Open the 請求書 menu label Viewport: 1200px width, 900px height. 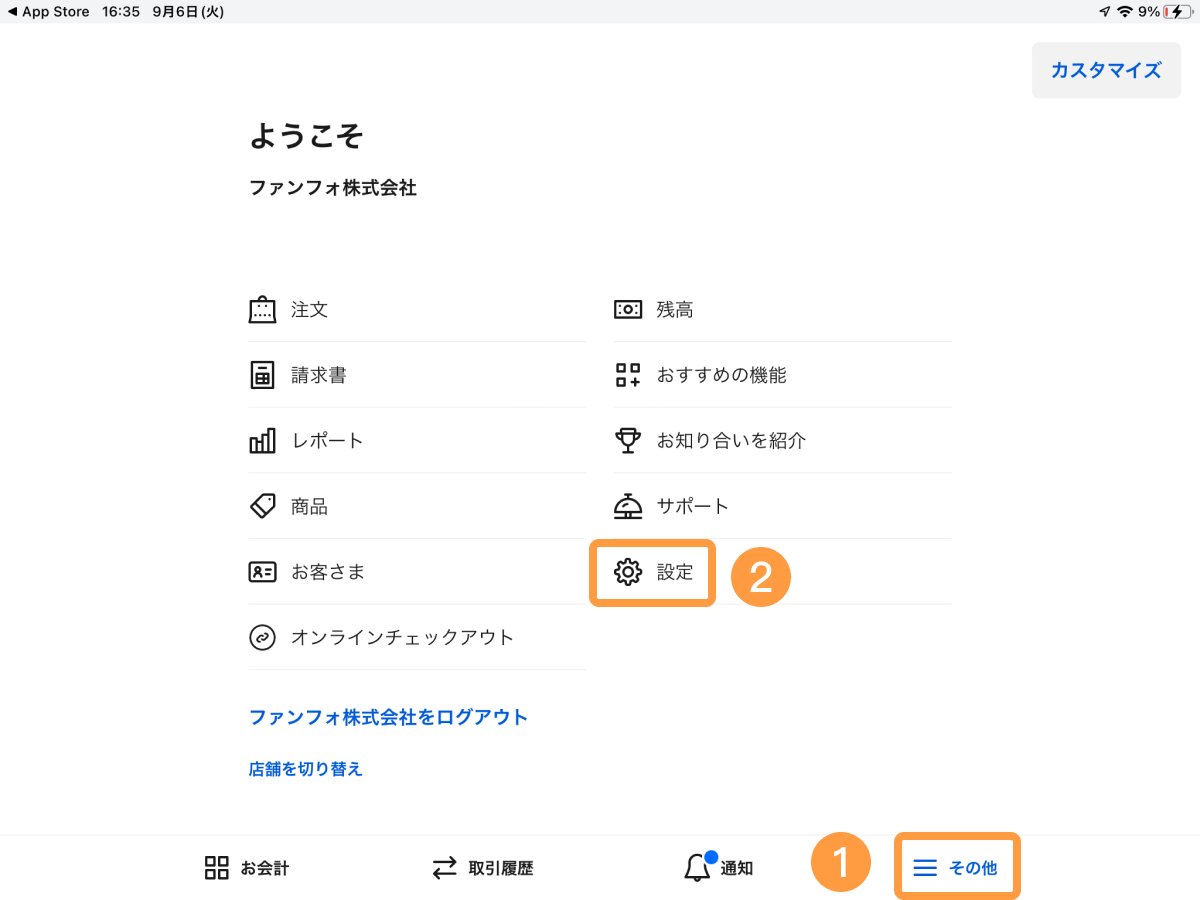tap(319, 375)
